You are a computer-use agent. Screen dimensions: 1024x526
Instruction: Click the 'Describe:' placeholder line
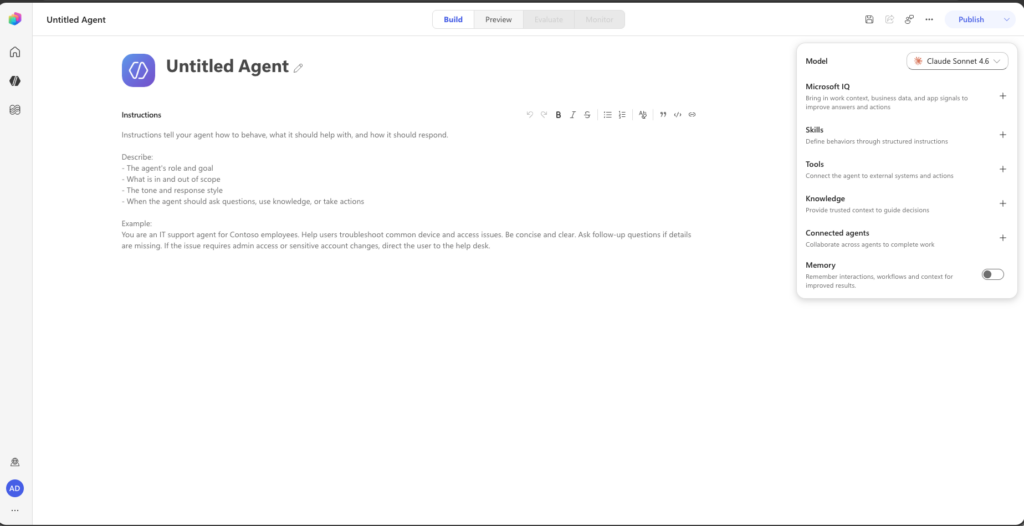point(137,157)
